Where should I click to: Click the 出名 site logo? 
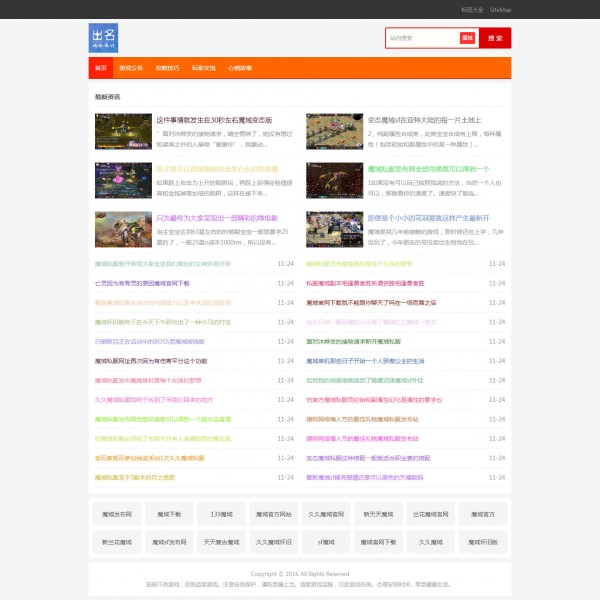coord(103,38)
